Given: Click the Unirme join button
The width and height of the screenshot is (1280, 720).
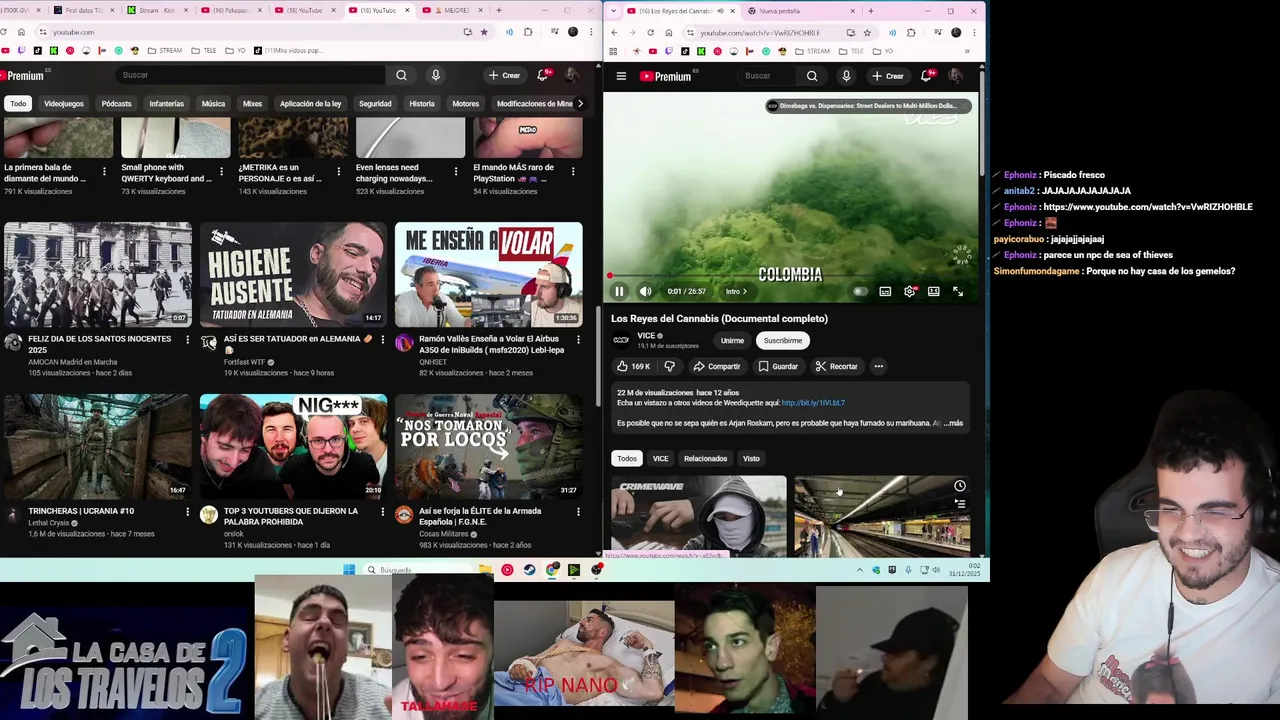Looking at the screenshot, I should [732, 340].
